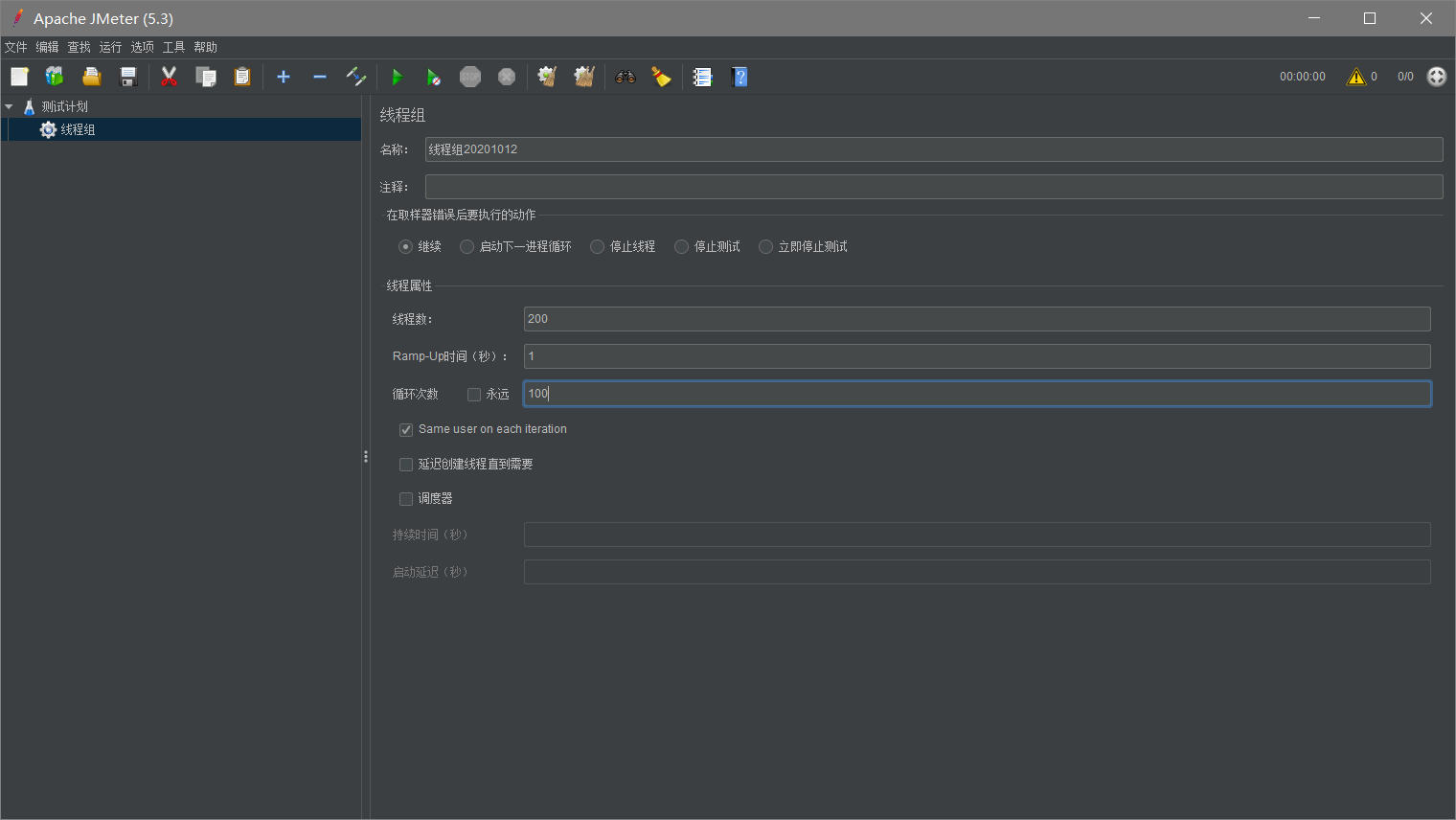Click the yellow warning log viewer icon
This screenshot has width=1456, height=820.
(x=1356, y=77)
